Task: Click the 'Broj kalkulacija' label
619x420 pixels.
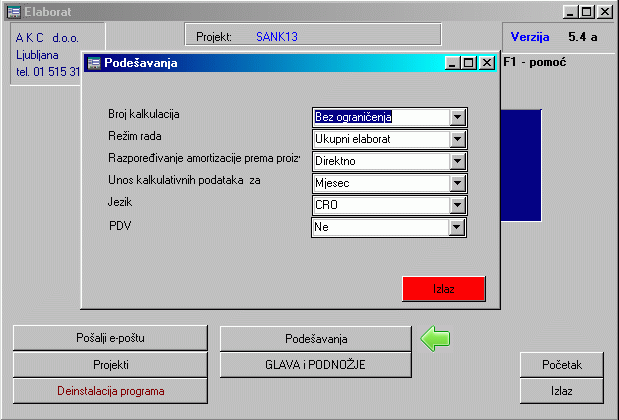Action: tap(144, 114)
